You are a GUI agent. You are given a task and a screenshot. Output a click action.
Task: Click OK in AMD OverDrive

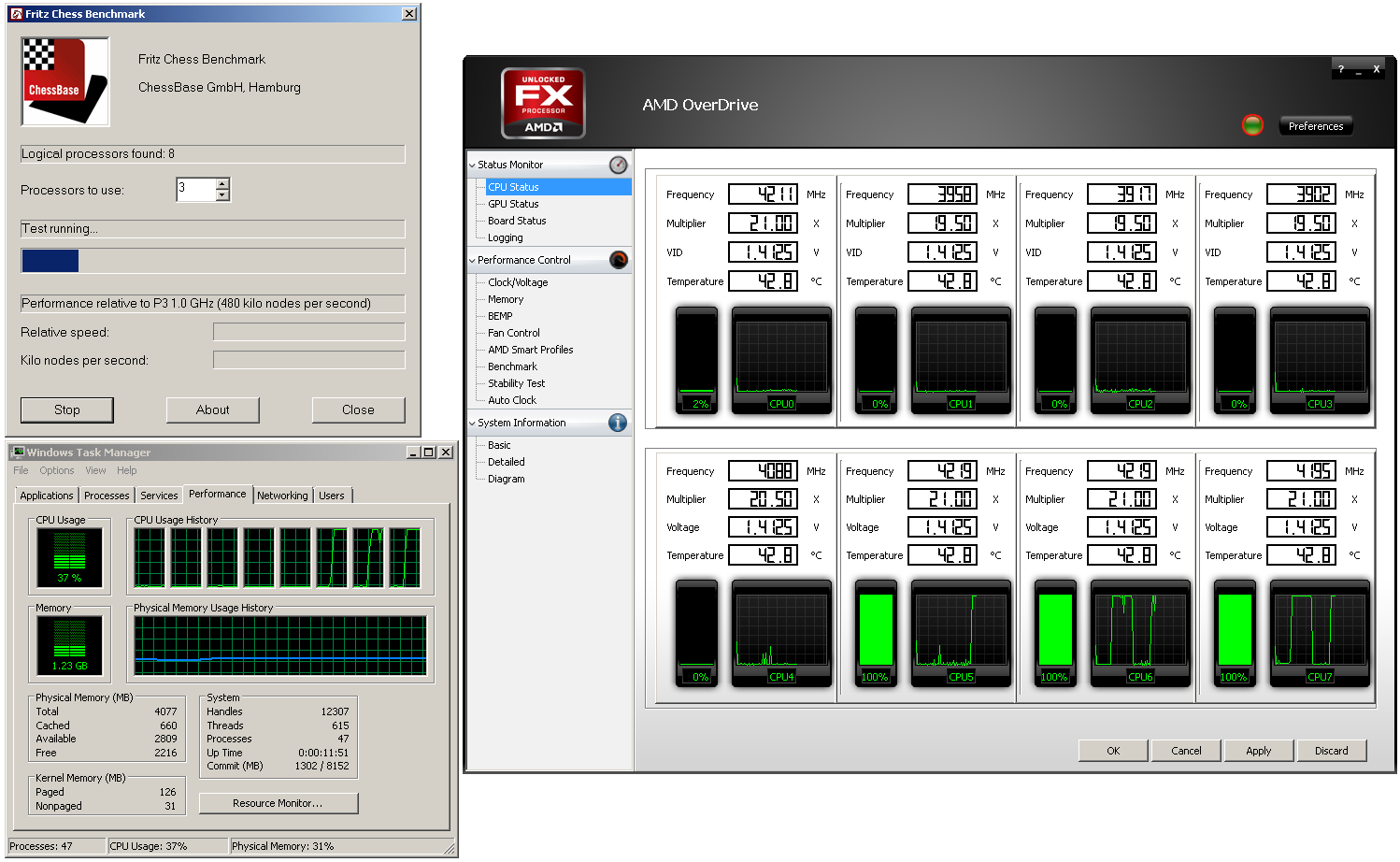1113,751
